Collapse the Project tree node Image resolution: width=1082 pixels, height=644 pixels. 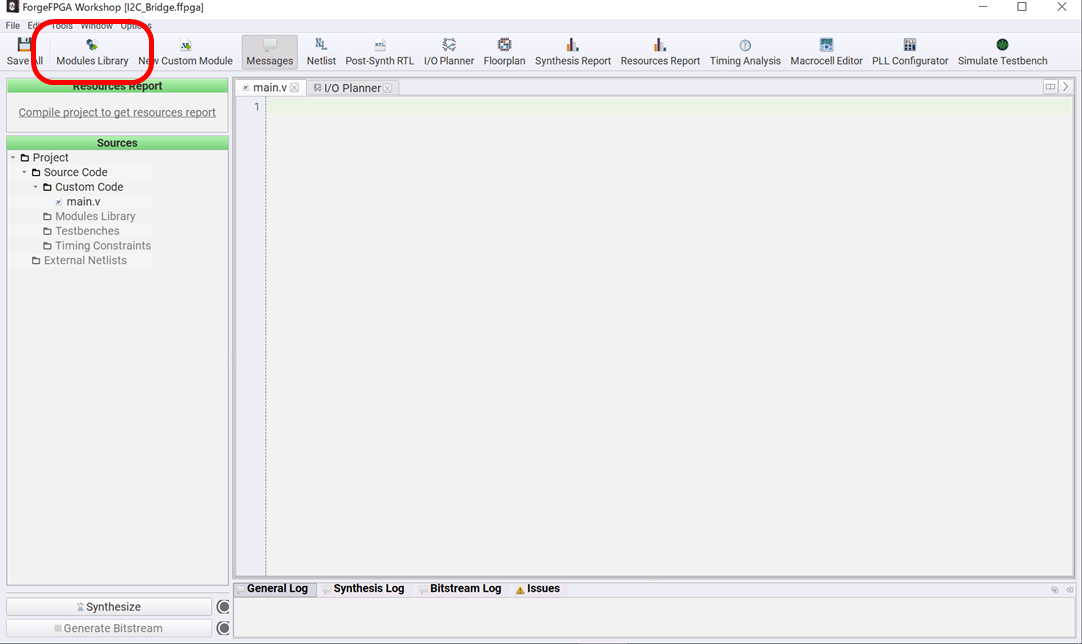(13, 158)
